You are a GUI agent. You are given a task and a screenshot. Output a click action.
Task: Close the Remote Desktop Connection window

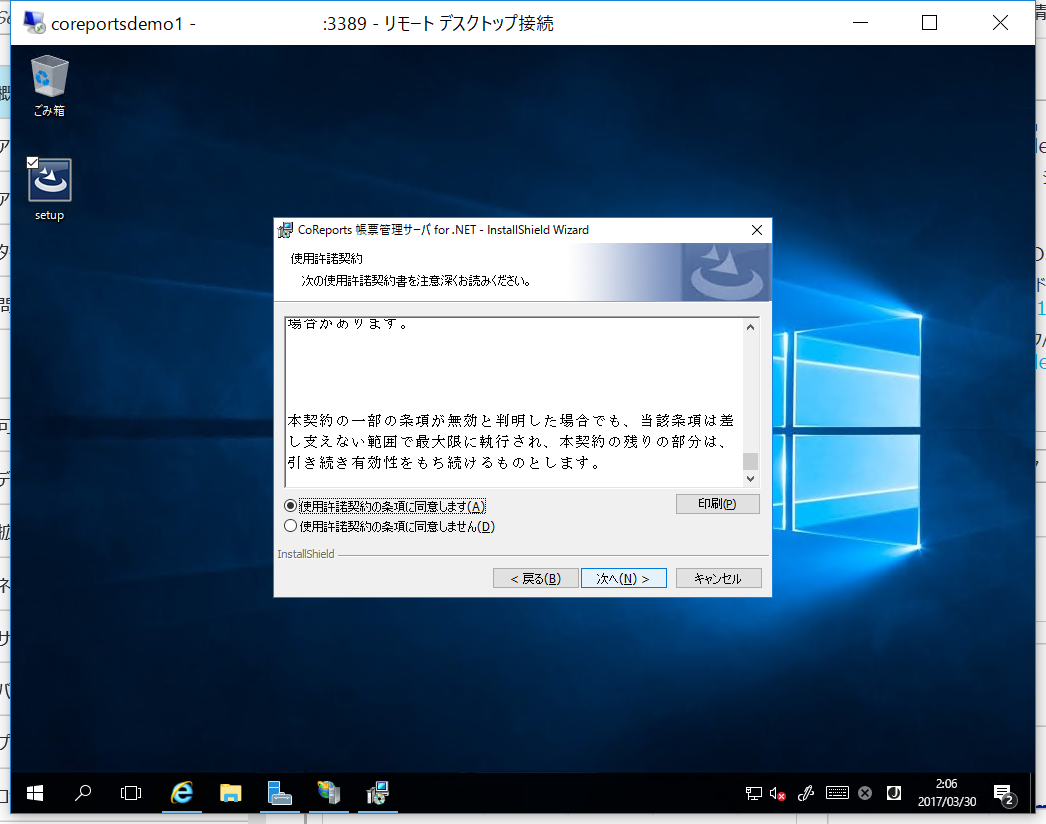(x=1000, y=23)
